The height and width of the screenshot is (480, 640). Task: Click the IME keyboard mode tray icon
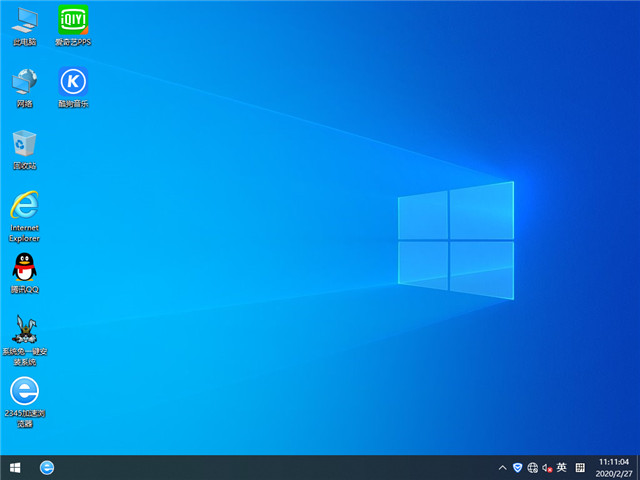[580, 467]
